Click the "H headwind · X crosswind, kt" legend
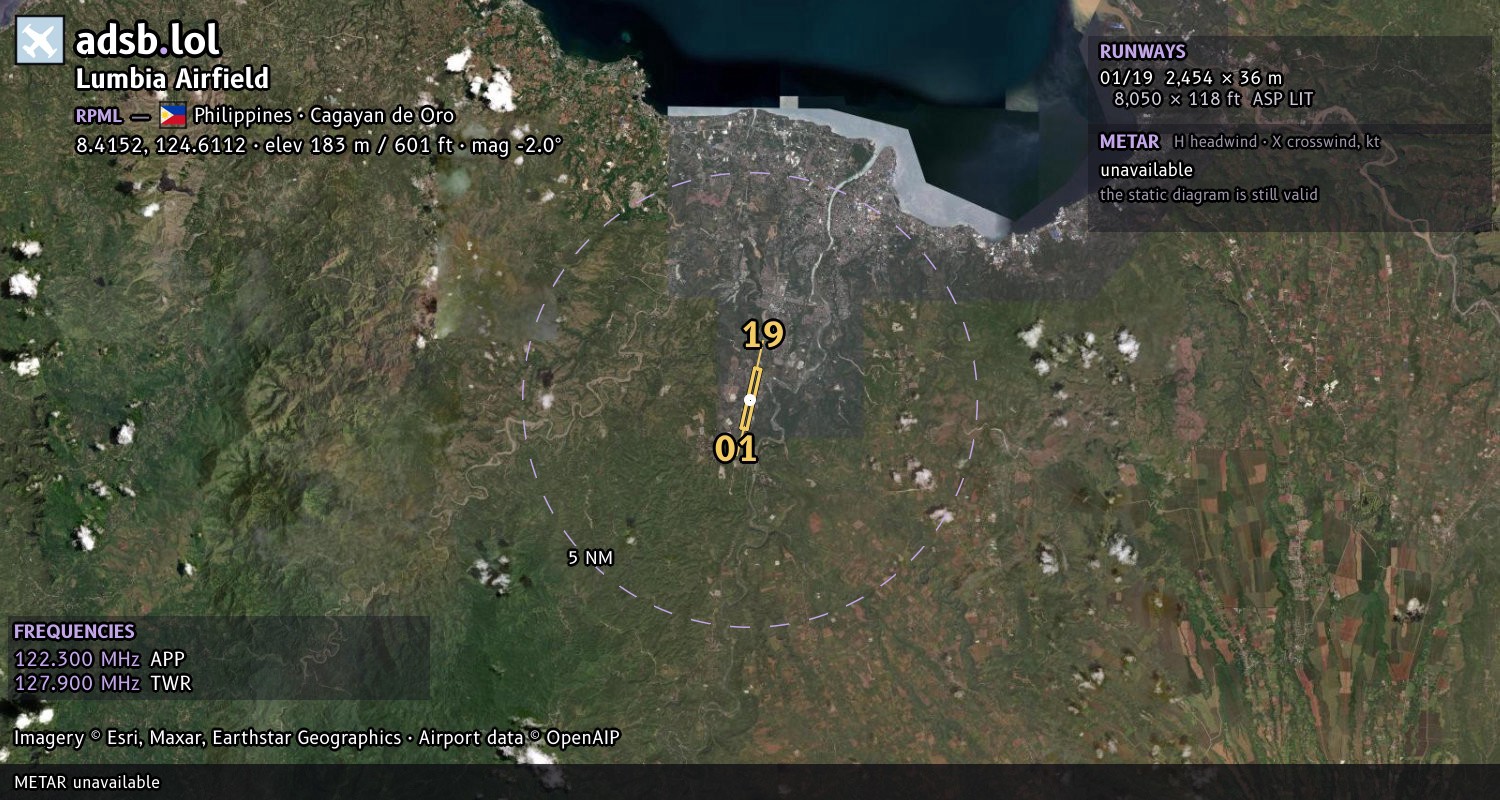The image size is (1500, 800). coord(1277,142)
